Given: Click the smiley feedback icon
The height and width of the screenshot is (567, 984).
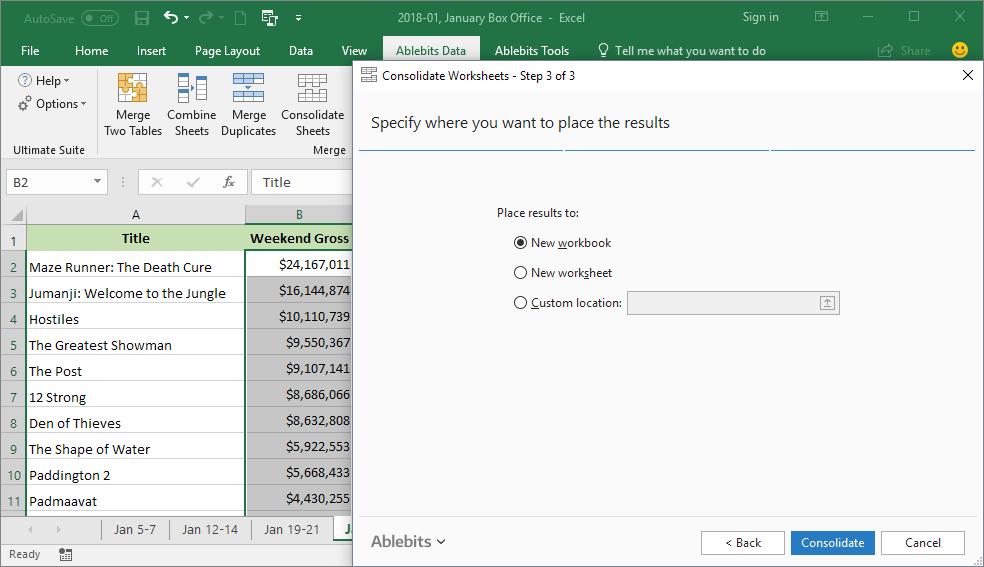Looking at the screenshot, I should click(960, 50).
